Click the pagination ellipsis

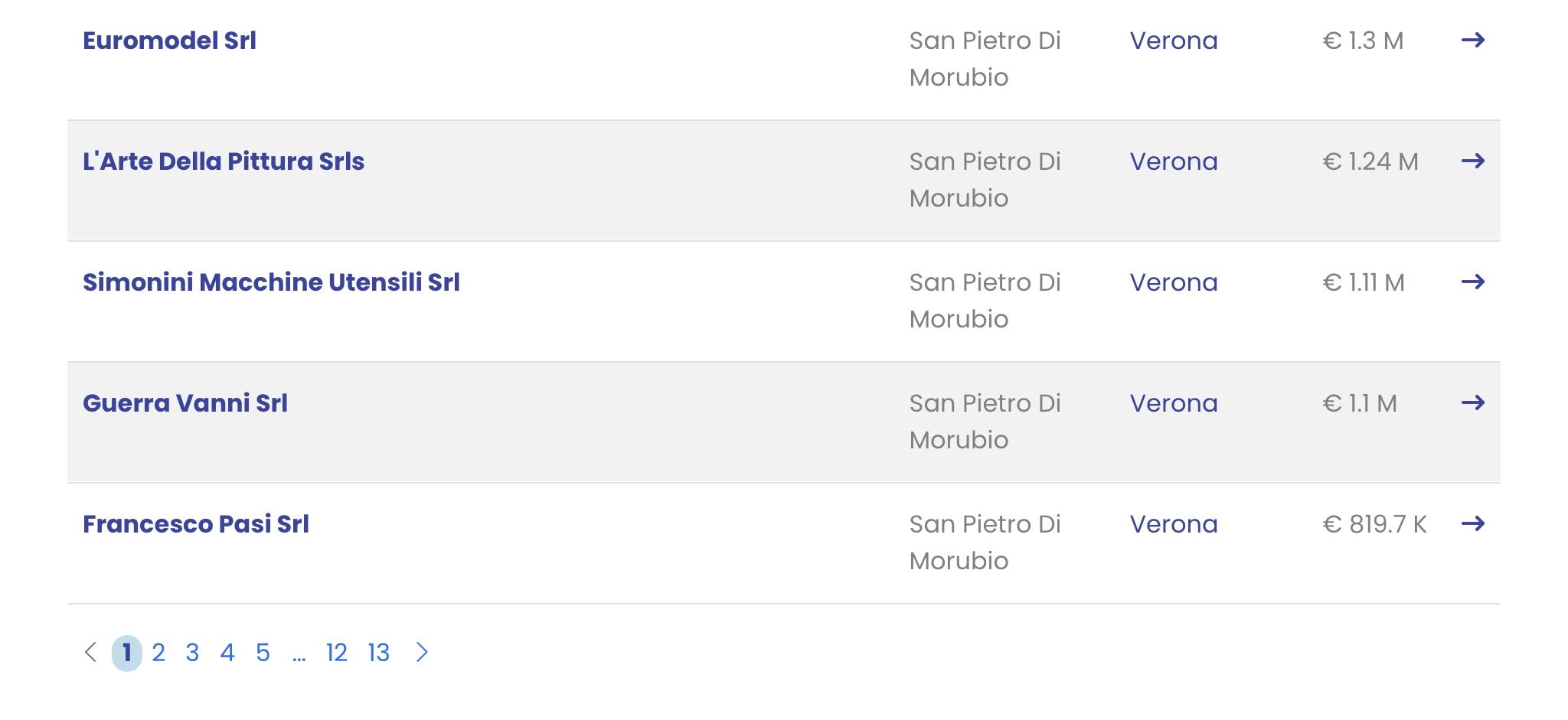coord(299,656)
